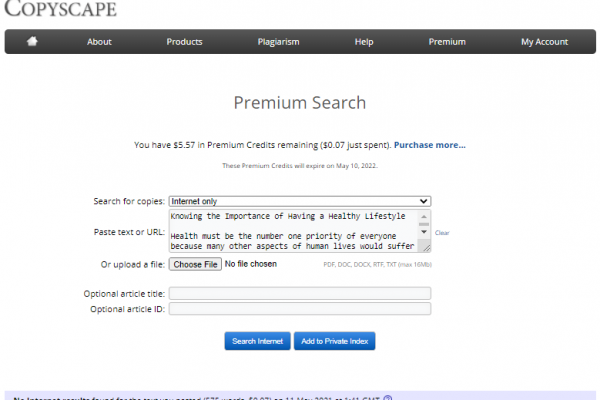
Task: Open the Help menu
Action: (x=364, y=42)
